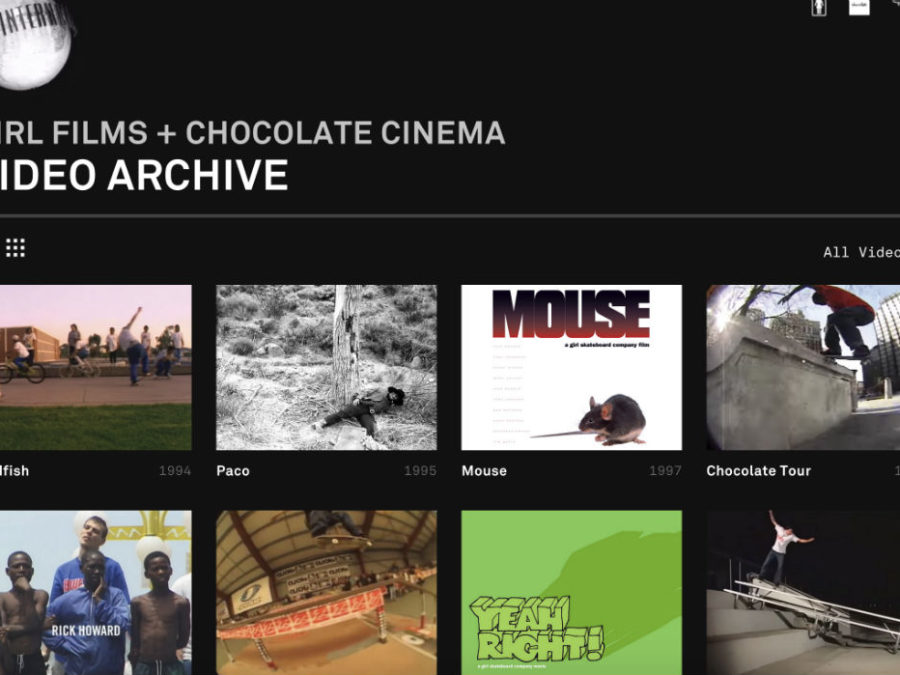Click the Chocolate Skateboards logo icon

[x=859, y=7]
